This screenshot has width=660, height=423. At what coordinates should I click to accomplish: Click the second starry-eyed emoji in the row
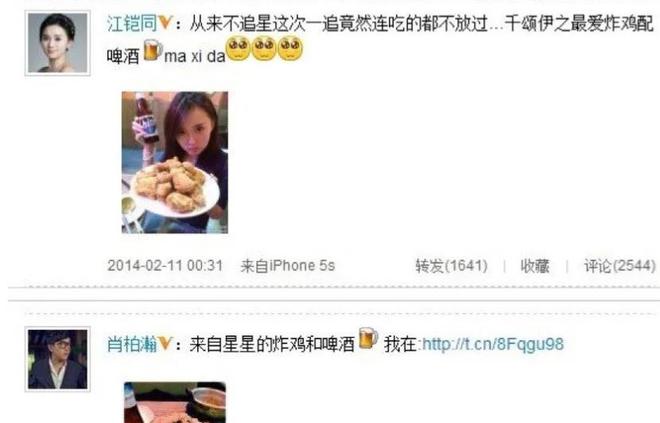(264, 48)
